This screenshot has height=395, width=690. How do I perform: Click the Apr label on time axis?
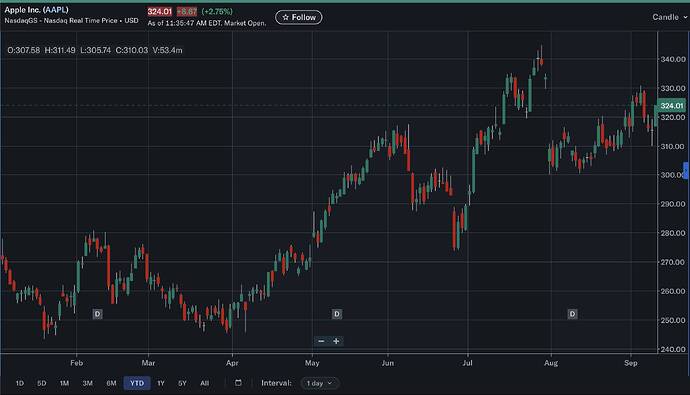pos(232,363)
